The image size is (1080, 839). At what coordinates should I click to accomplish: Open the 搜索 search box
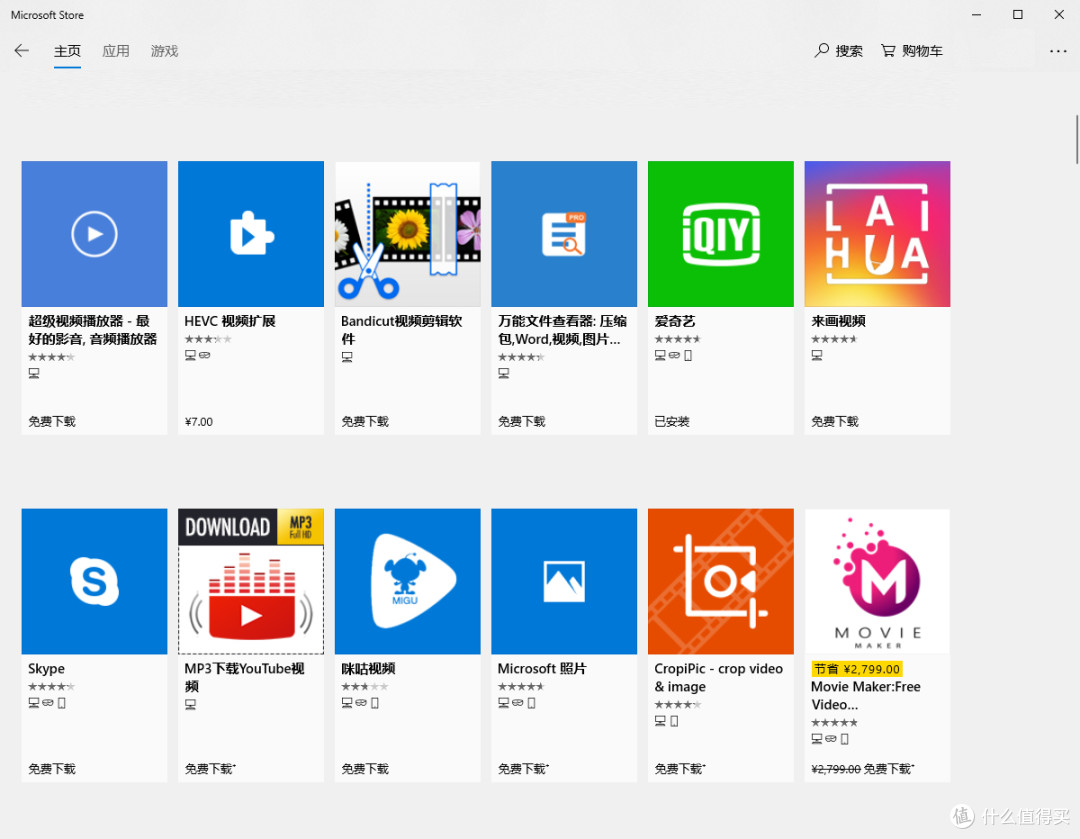coord(838,51)
